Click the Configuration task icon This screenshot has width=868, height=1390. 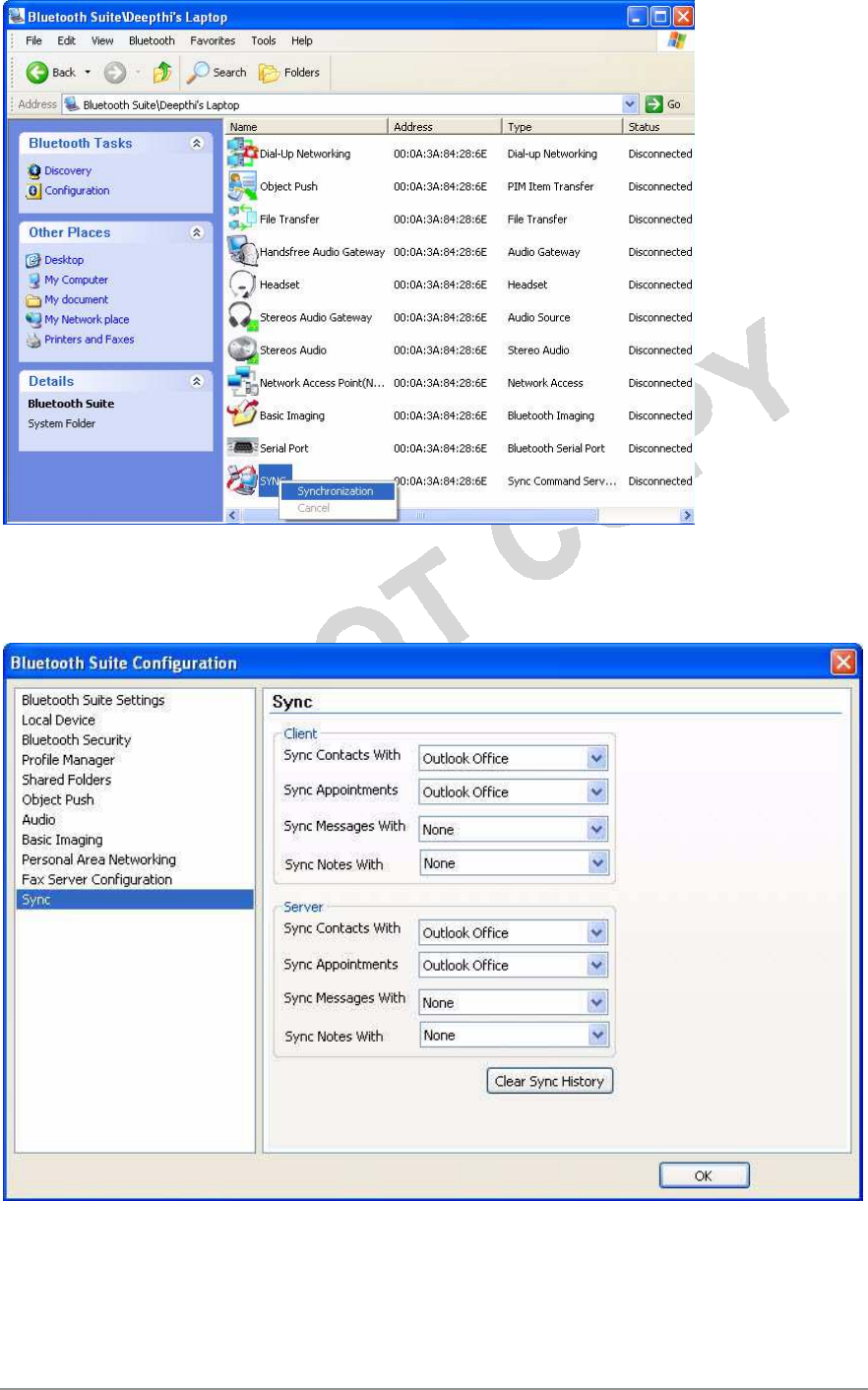coord(34,191)
